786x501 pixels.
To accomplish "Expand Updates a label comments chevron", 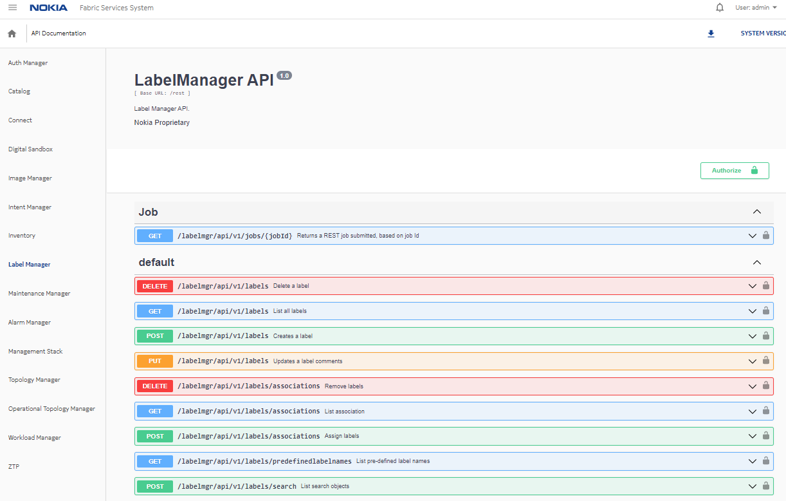I will (752, 361).
